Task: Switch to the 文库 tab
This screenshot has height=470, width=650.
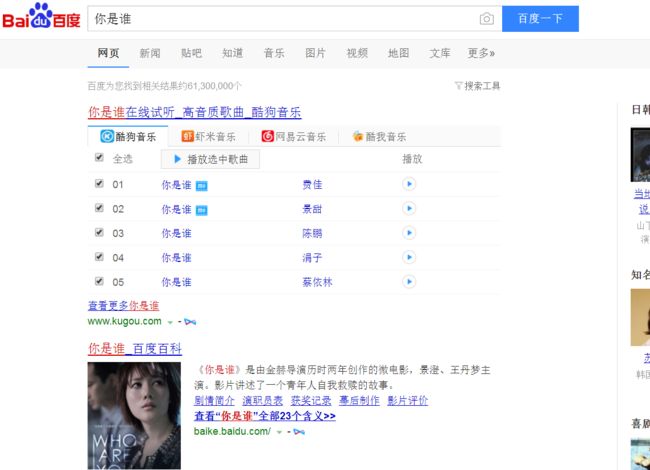Action: [440, 53]
